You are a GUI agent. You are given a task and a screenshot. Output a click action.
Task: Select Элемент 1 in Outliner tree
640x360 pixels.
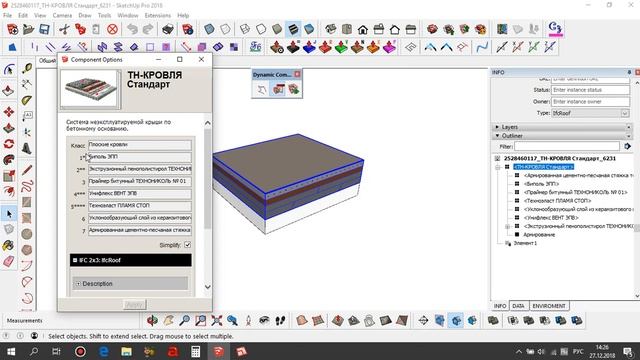coord(525,243)
